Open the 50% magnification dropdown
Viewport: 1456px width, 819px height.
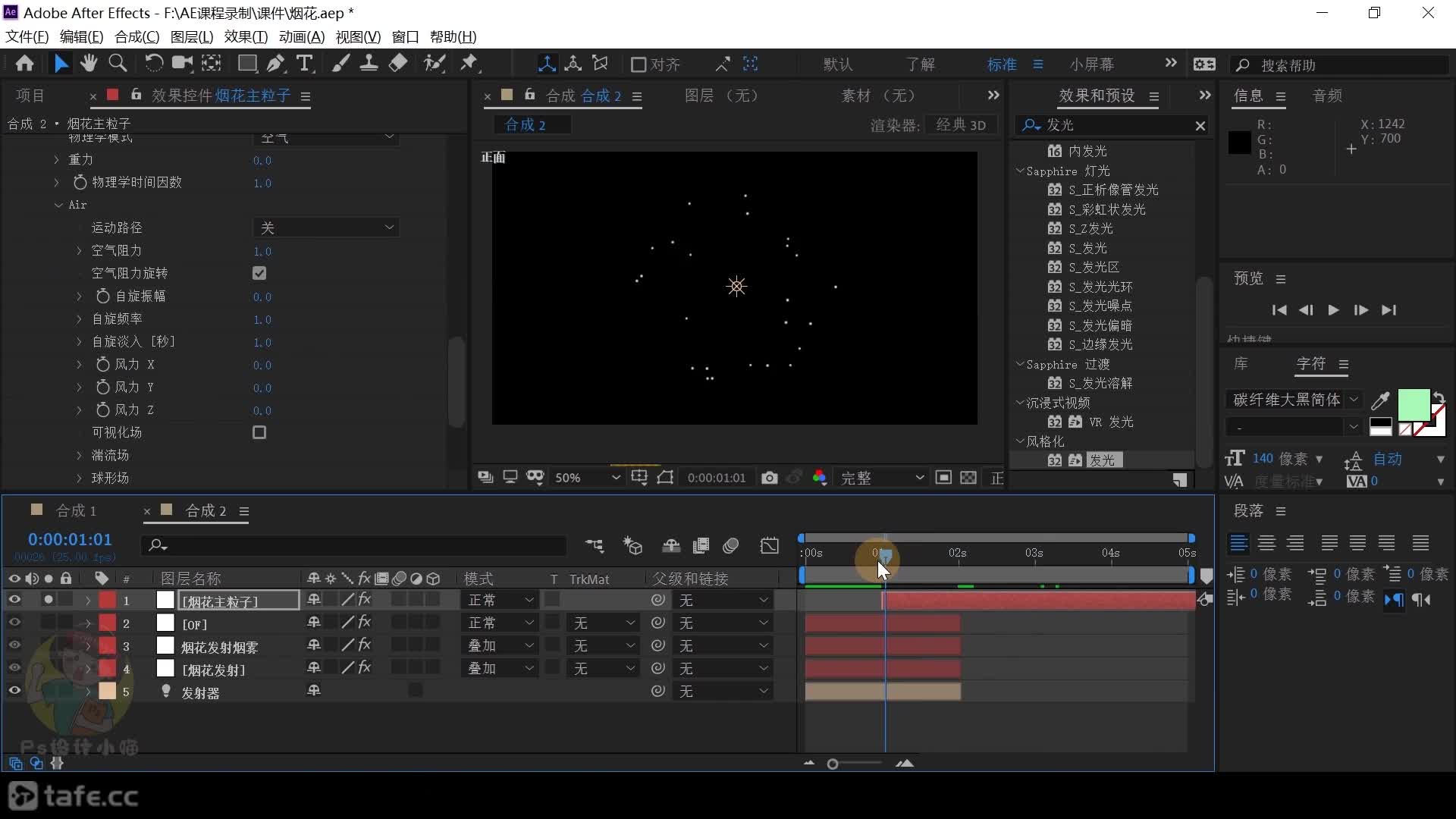pos(586,478)
